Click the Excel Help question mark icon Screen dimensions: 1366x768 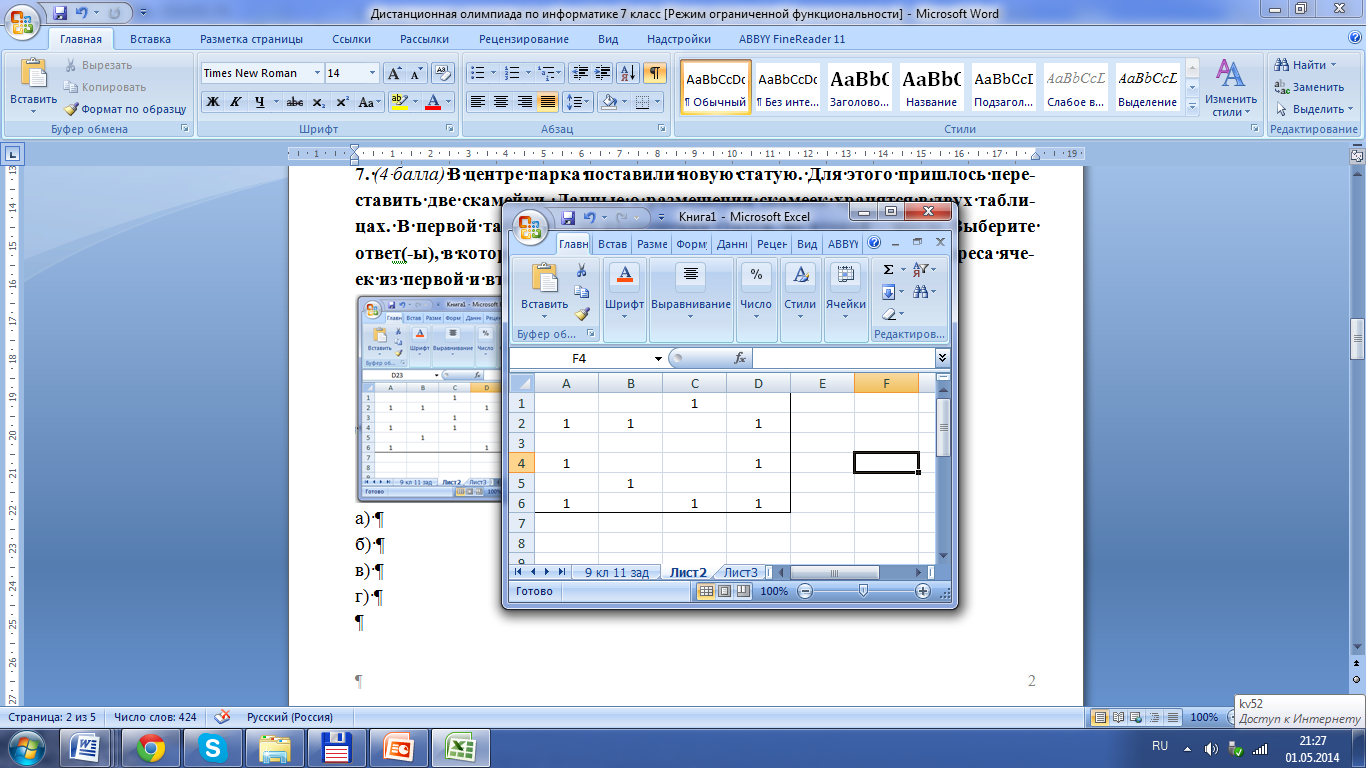click(x=873, y=243)
